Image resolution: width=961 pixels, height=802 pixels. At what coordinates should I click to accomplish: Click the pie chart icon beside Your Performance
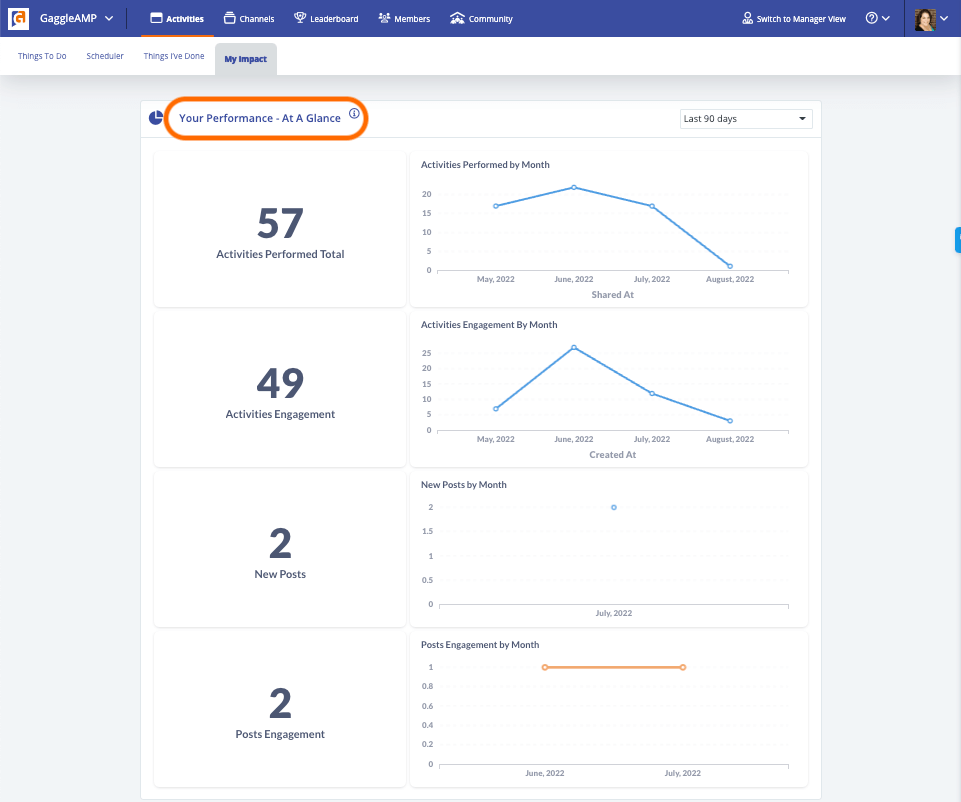pyautogui.click(x=156, y=117)
